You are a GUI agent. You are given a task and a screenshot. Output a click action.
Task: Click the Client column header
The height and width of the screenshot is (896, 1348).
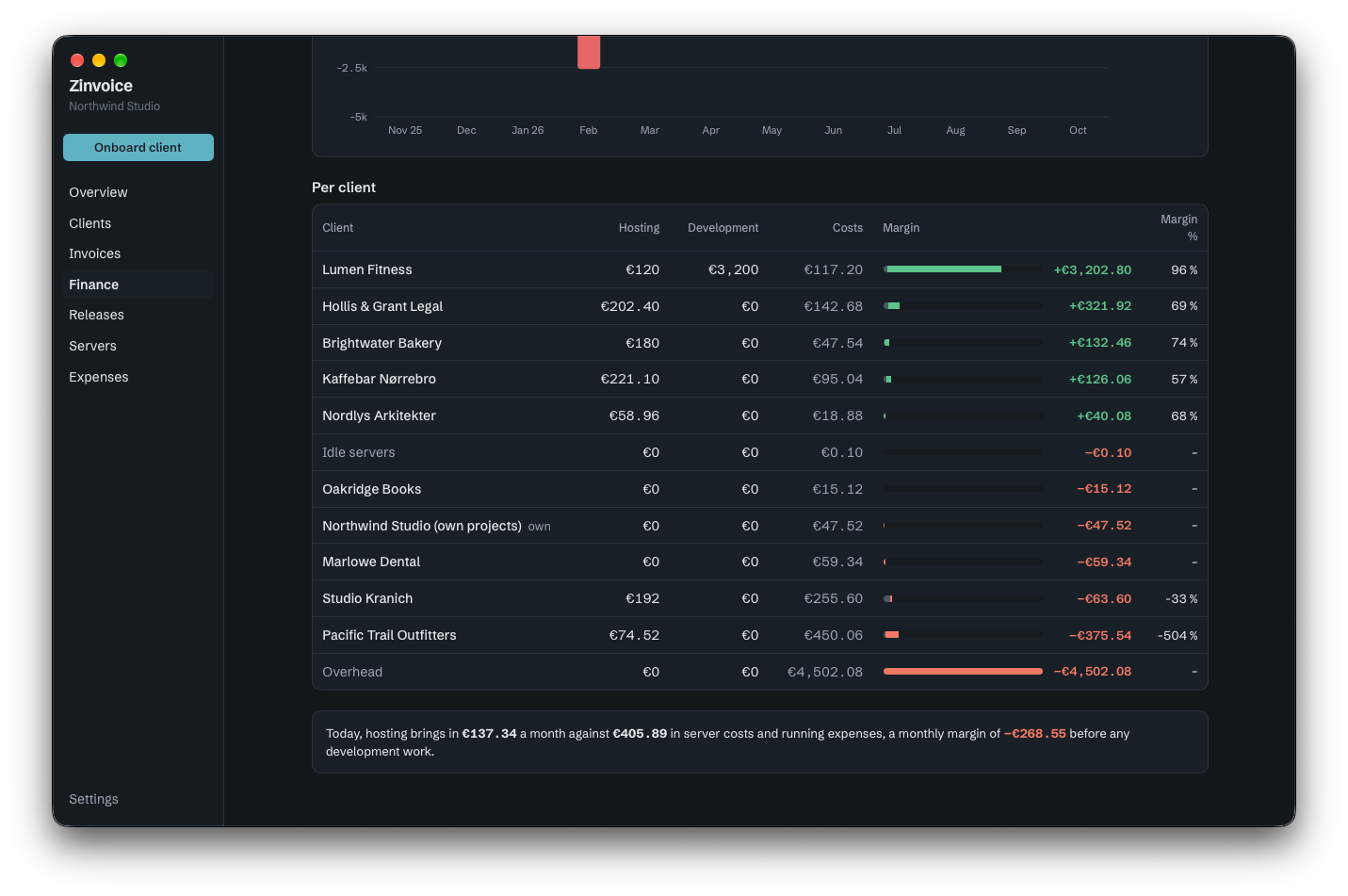tap(338, 228)
